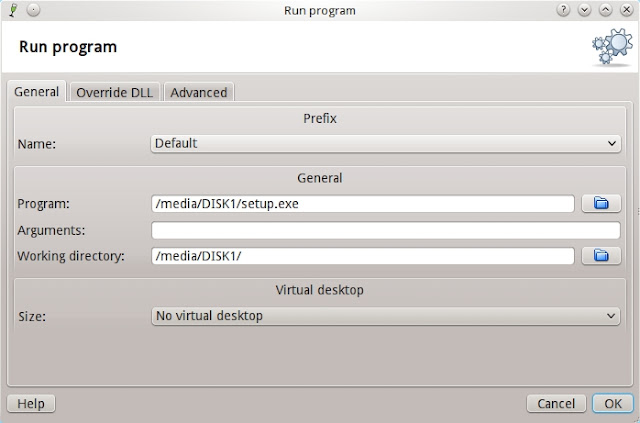Click the application icon in the title bar
640x423 pixels.
[x=11, y=9]
